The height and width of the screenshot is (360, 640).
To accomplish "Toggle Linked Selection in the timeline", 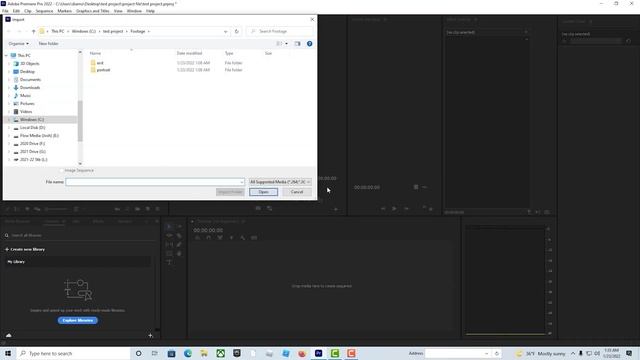I will [220, 238].
